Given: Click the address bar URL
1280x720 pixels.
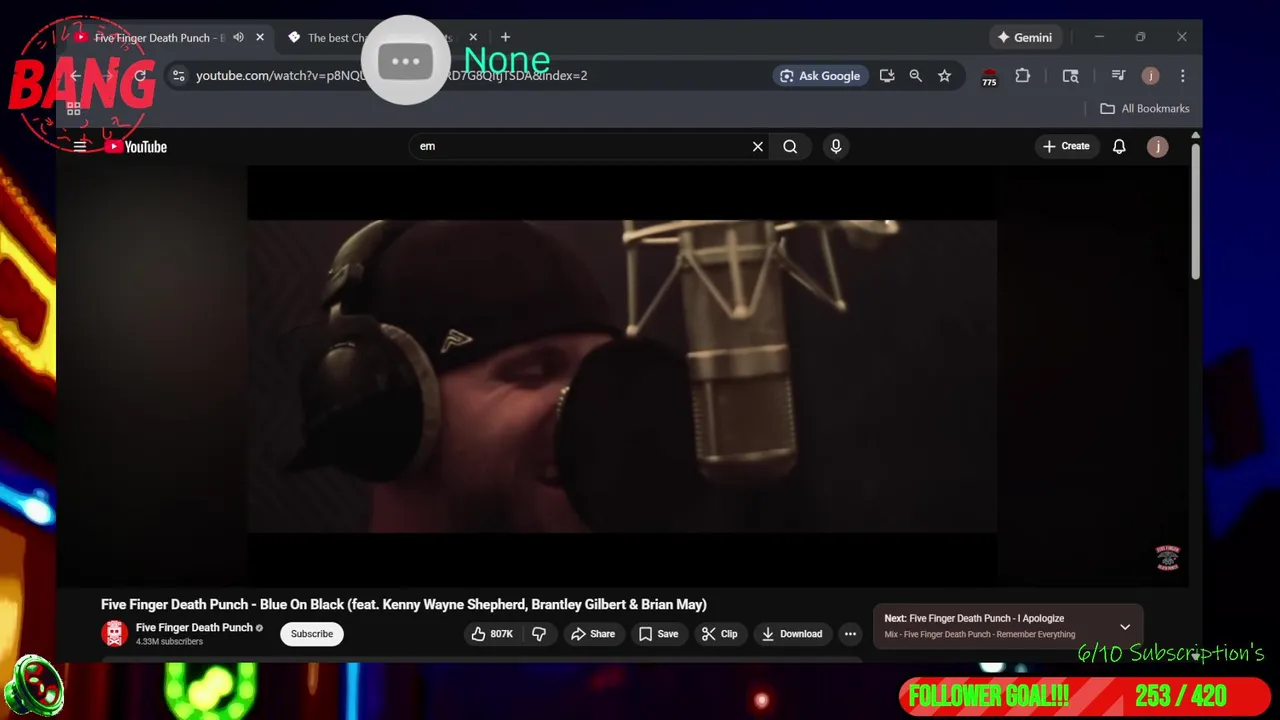Looking at the screenshot, I should [391, 76].
